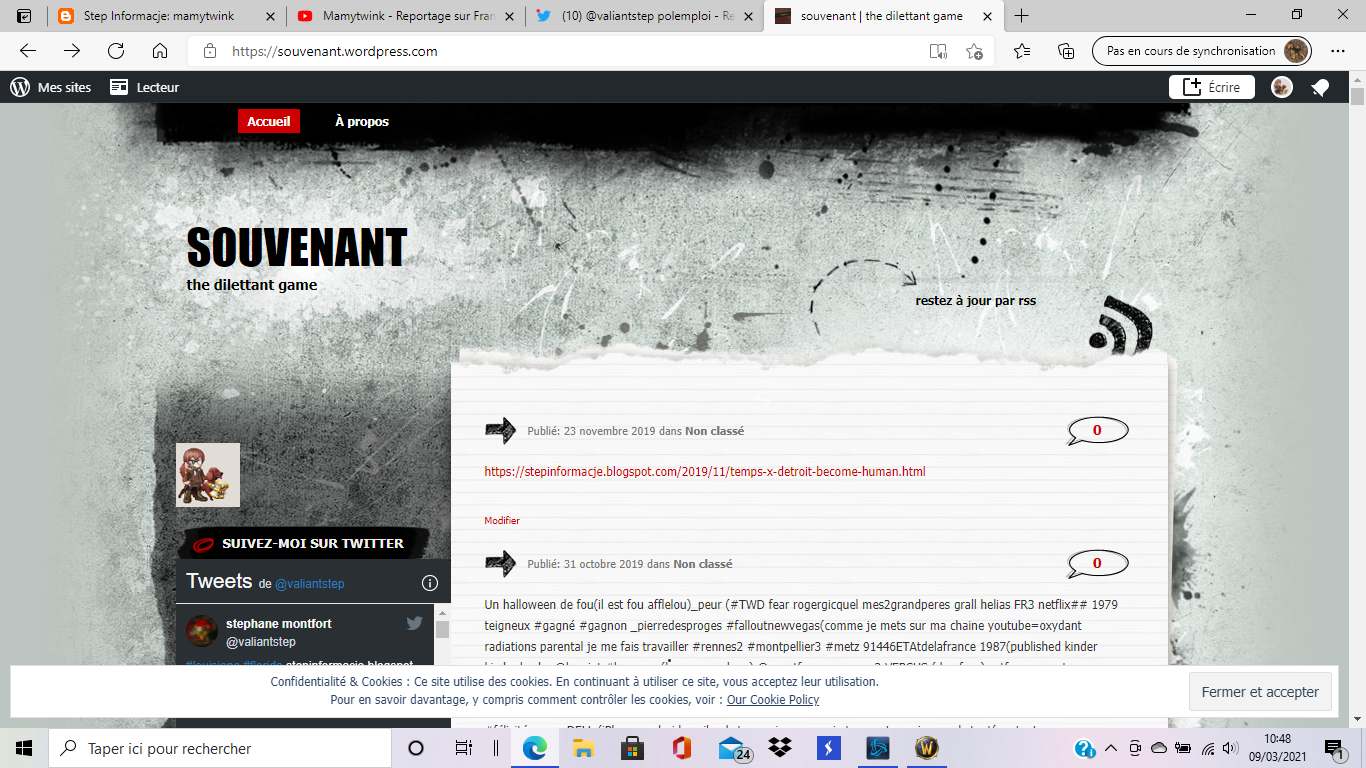This screenshot has width=1366, height=768.
Task: Open the browser Settings and more menu
Action: [x=1338, y=51]
